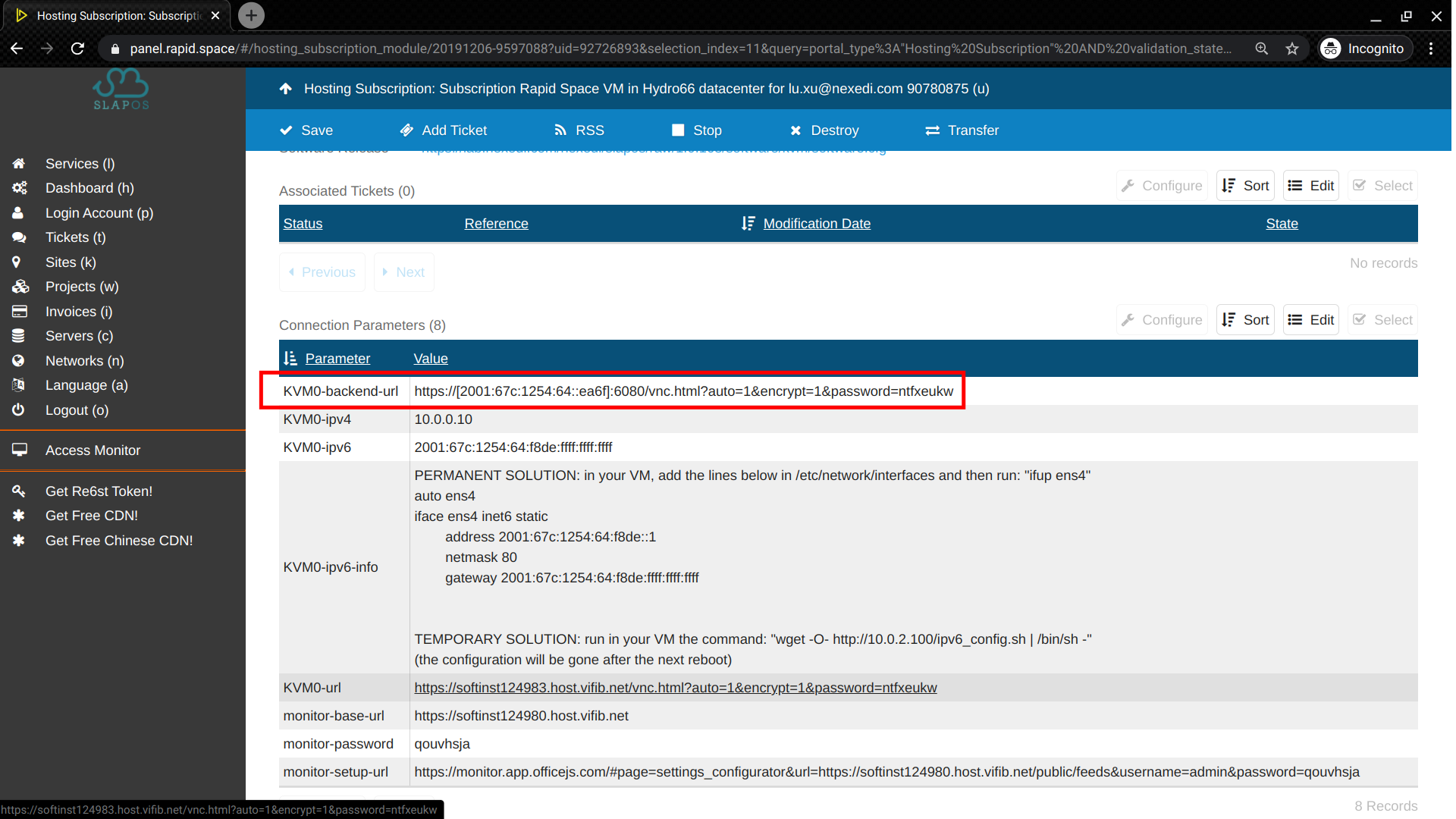
Task: Click the up arrow icon in the page header
Action: click(x=285, y=89)
